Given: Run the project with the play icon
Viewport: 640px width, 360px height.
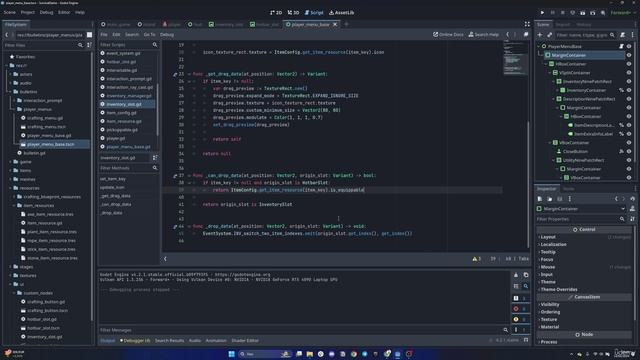Looking at the screenshot, I should coord(542,13).
